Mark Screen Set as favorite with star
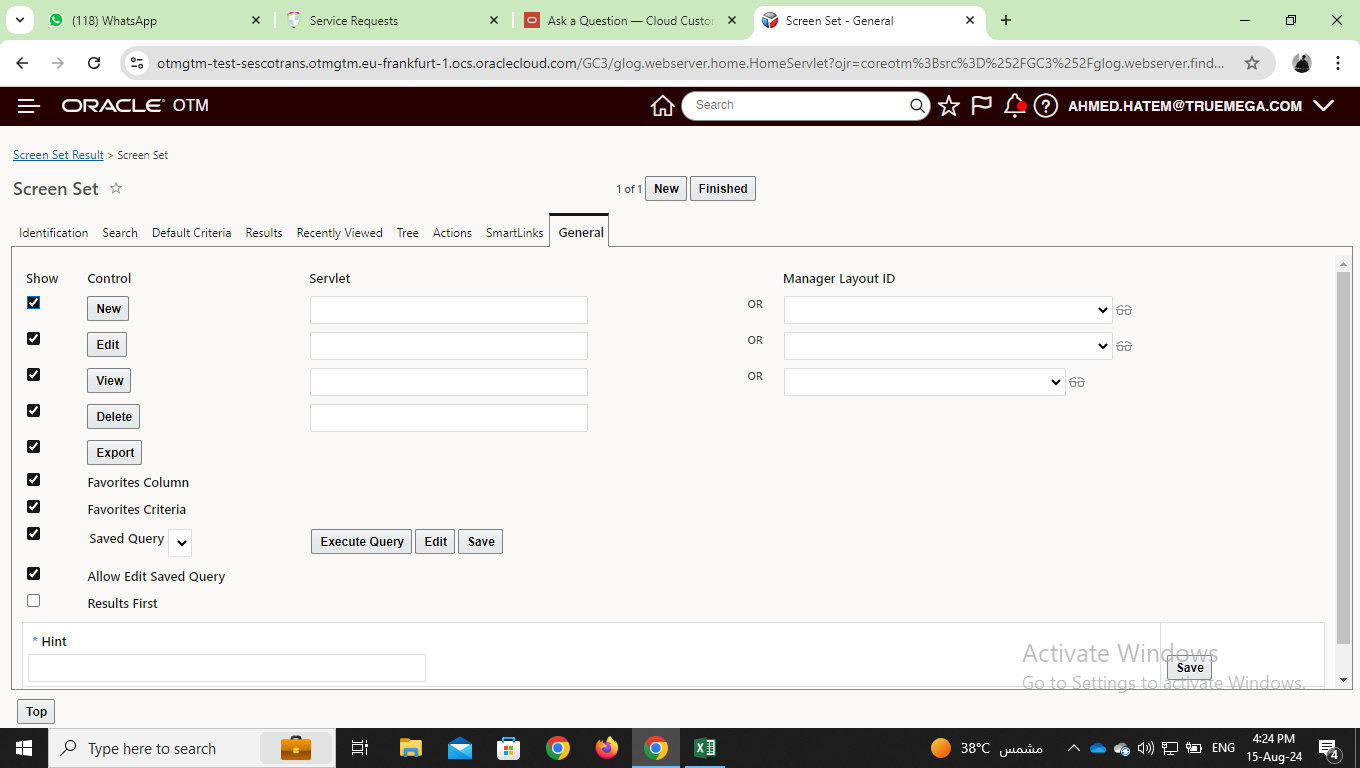This screenshot has height=768, width=1360. tap(116, 188)
